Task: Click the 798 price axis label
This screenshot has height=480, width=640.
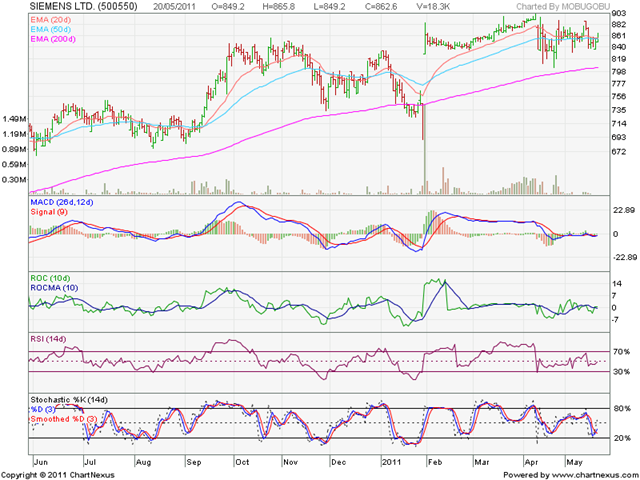Action: 619,72
